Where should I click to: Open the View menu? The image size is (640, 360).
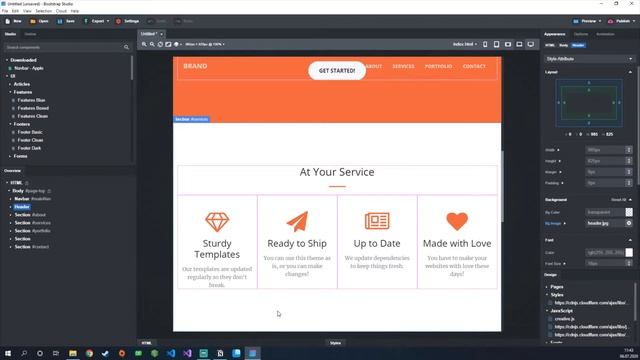point(27,11)
